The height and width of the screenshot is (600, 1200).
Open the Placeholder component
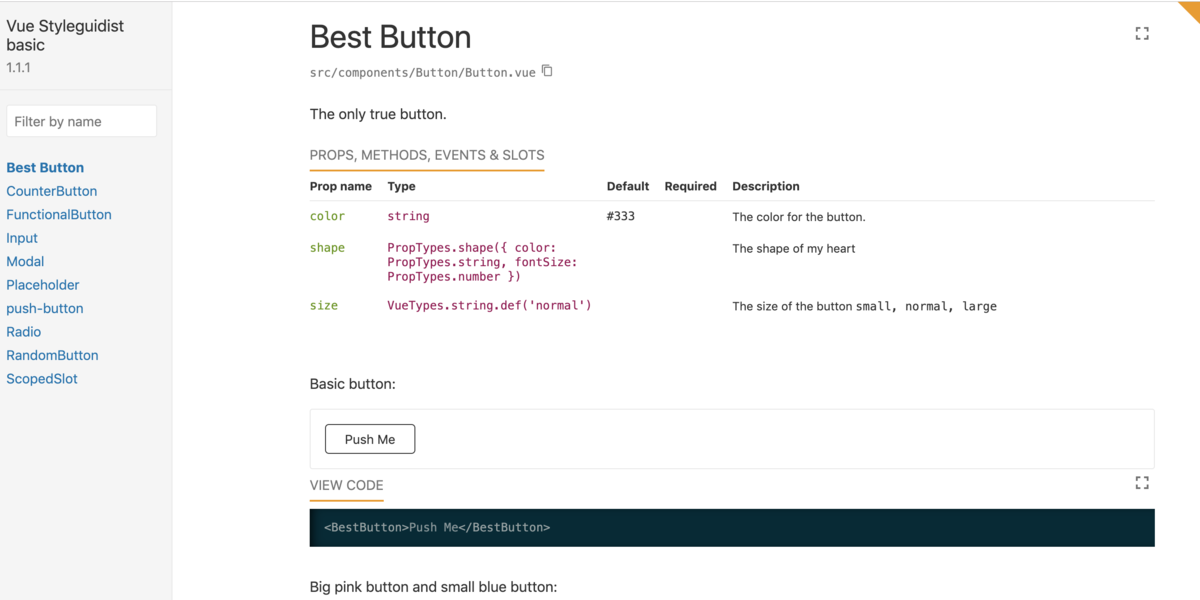pyautogui.click(x=43, y=285)
